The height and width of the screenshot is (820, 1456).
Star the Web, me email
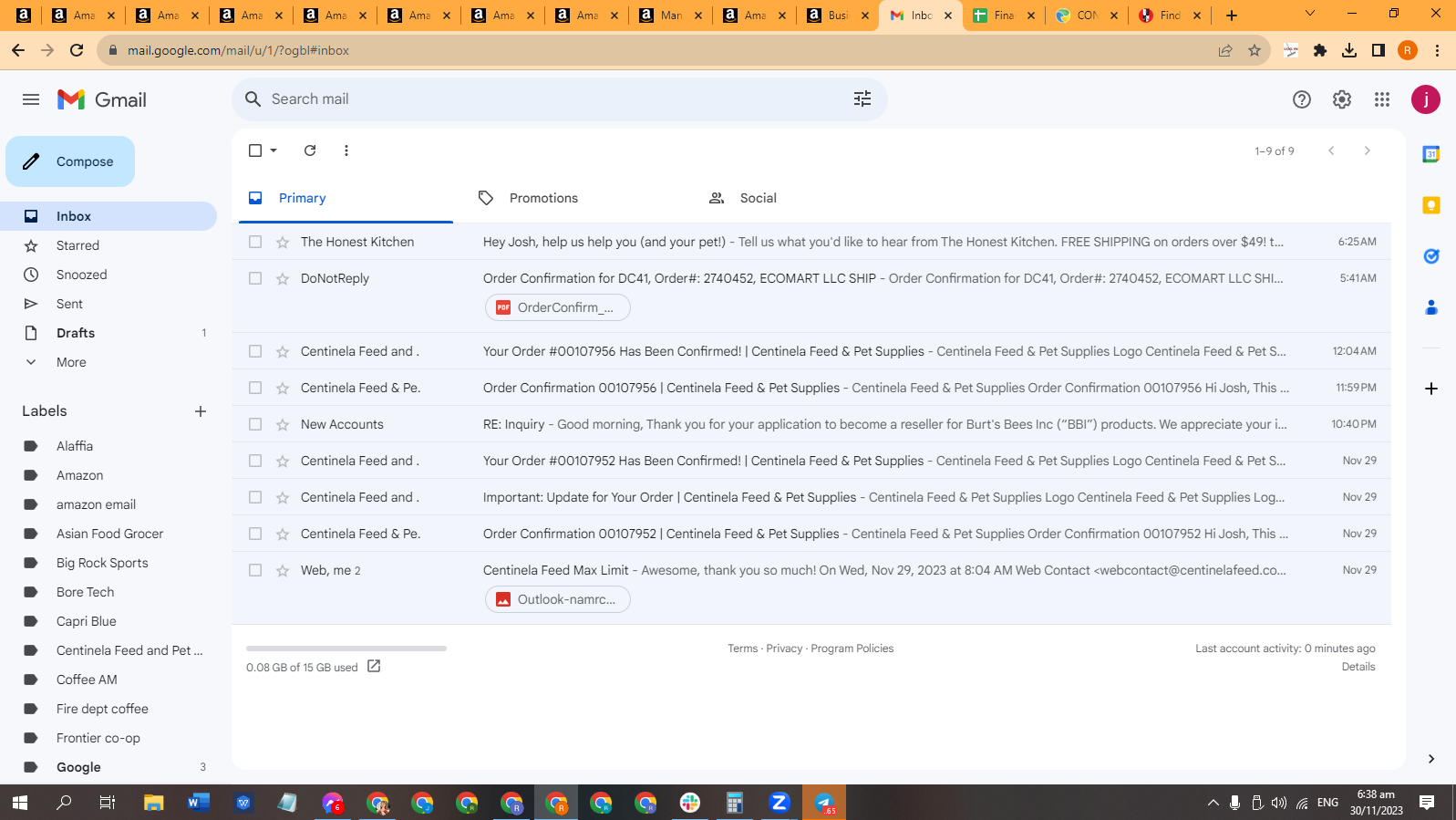coord(283,570)
